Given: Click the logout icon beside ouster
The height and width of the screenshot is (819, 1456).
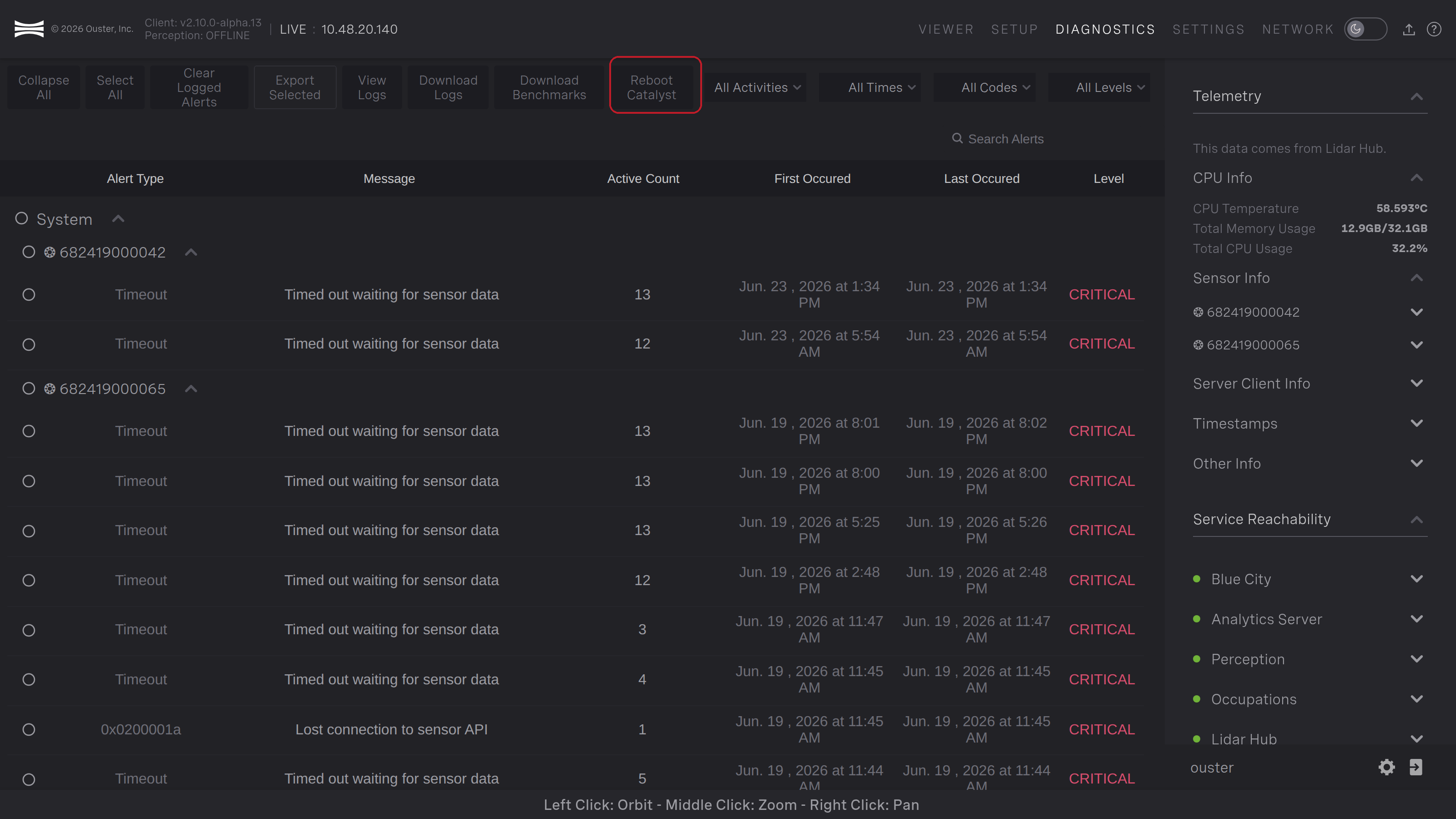Looking at the screenshot, I should point(1416,767).
